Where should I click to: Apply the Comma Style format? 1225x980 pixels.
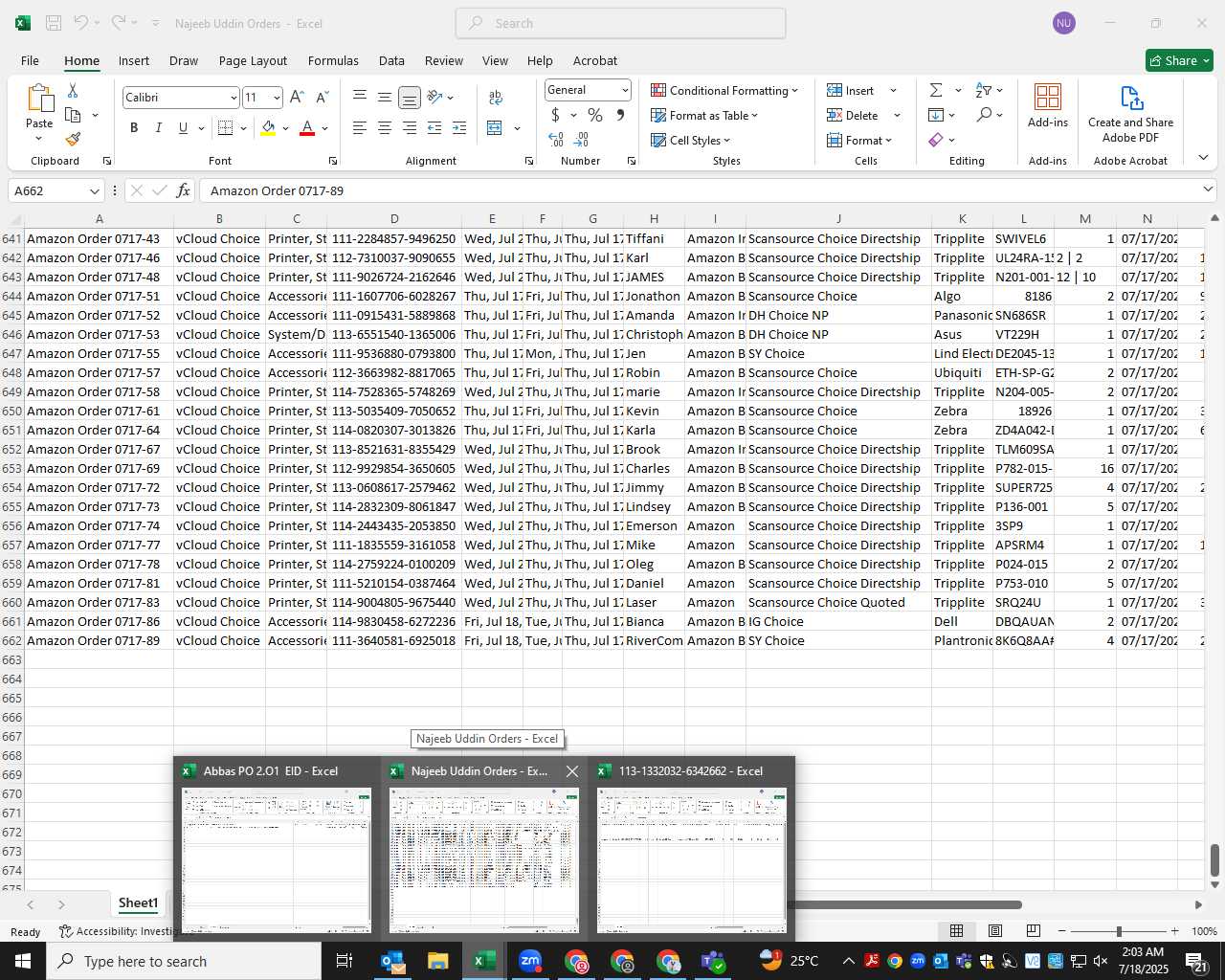point(621,115)
